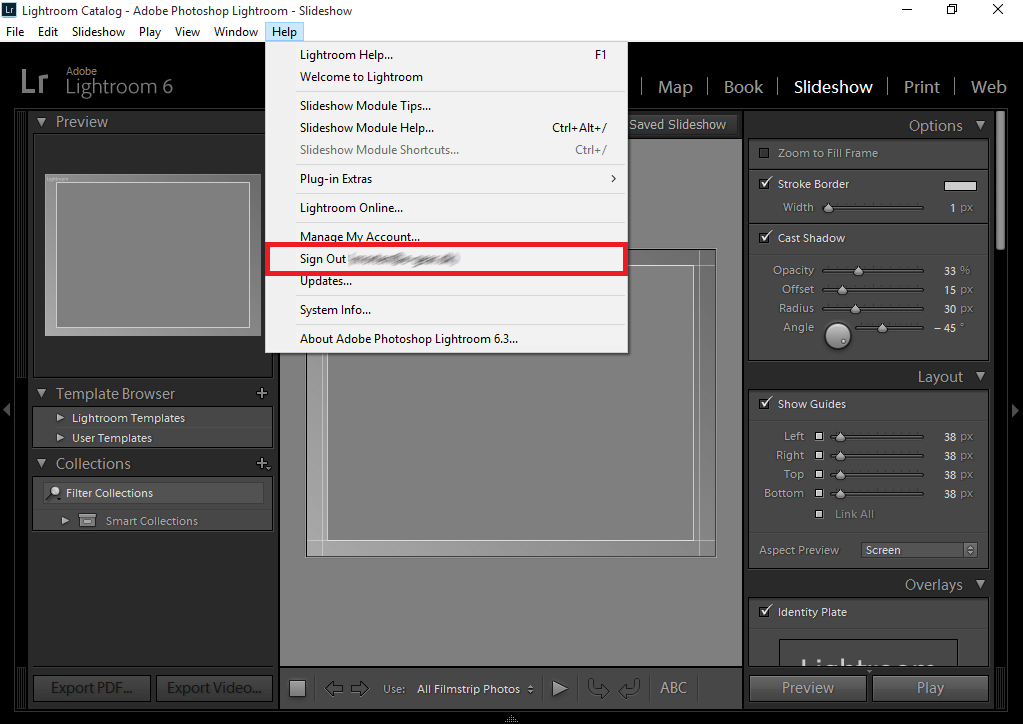Collapse the Overlays panel triangle
Image resolution: width=1023 pixels, height=724 pixels.
coord(981,584)
